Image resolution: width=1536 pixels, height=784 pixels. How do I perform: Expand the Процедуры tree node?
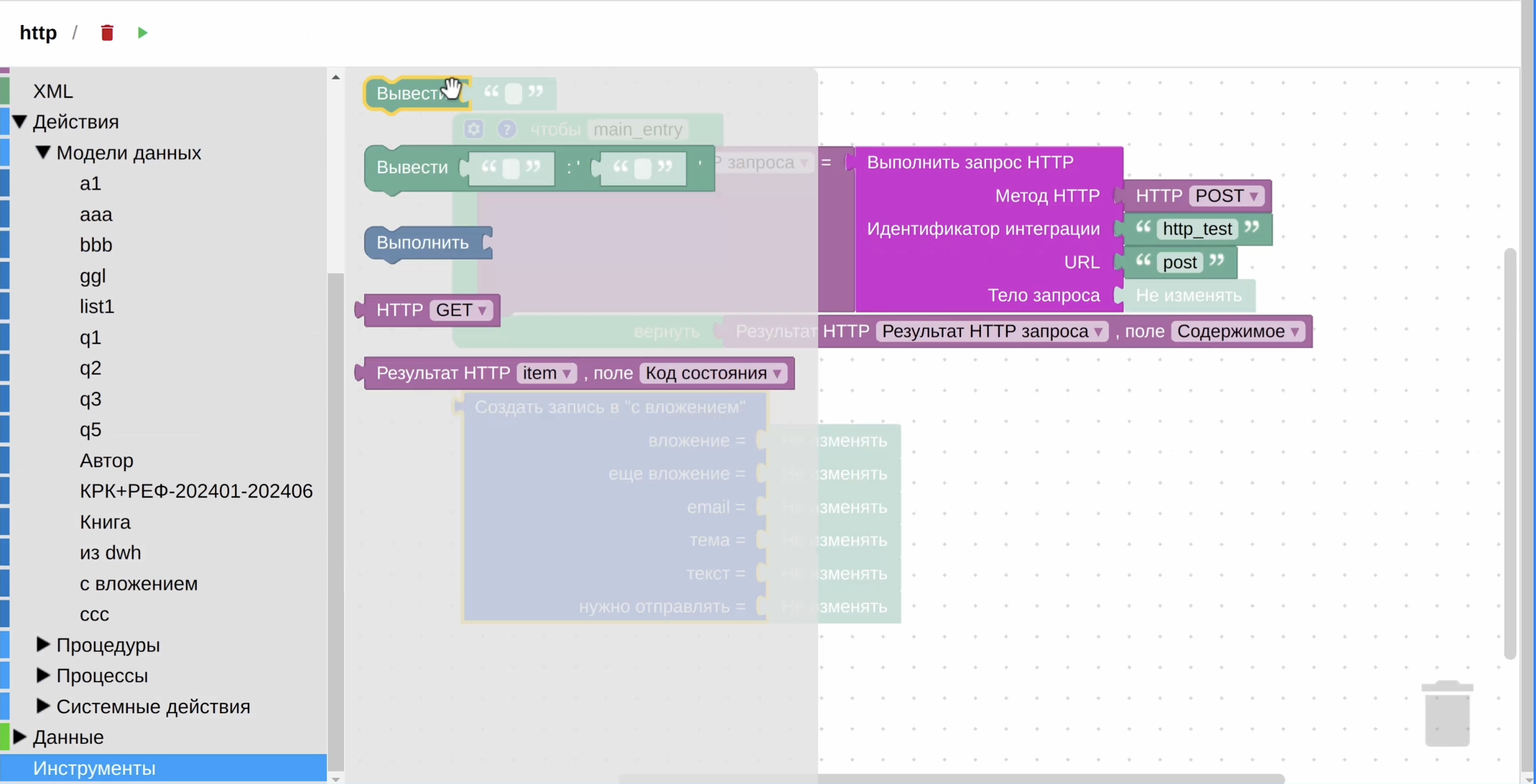pos(43,644)
